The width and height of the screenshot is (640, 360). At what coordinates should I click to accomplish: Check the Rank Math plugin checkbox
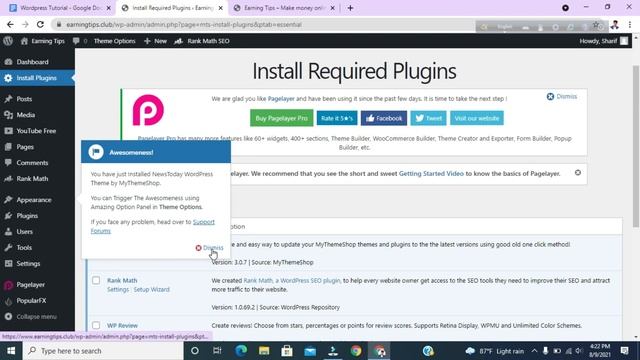click(x=96, y=280)
